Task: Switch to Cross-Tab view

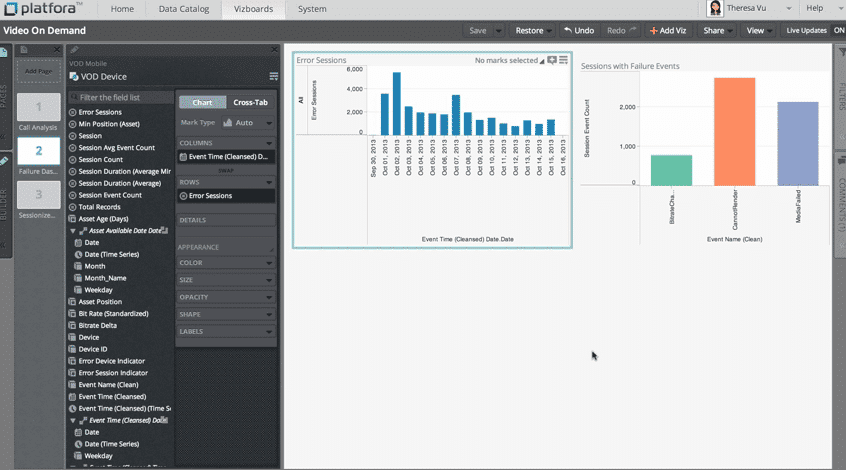Action: point(250,102)
